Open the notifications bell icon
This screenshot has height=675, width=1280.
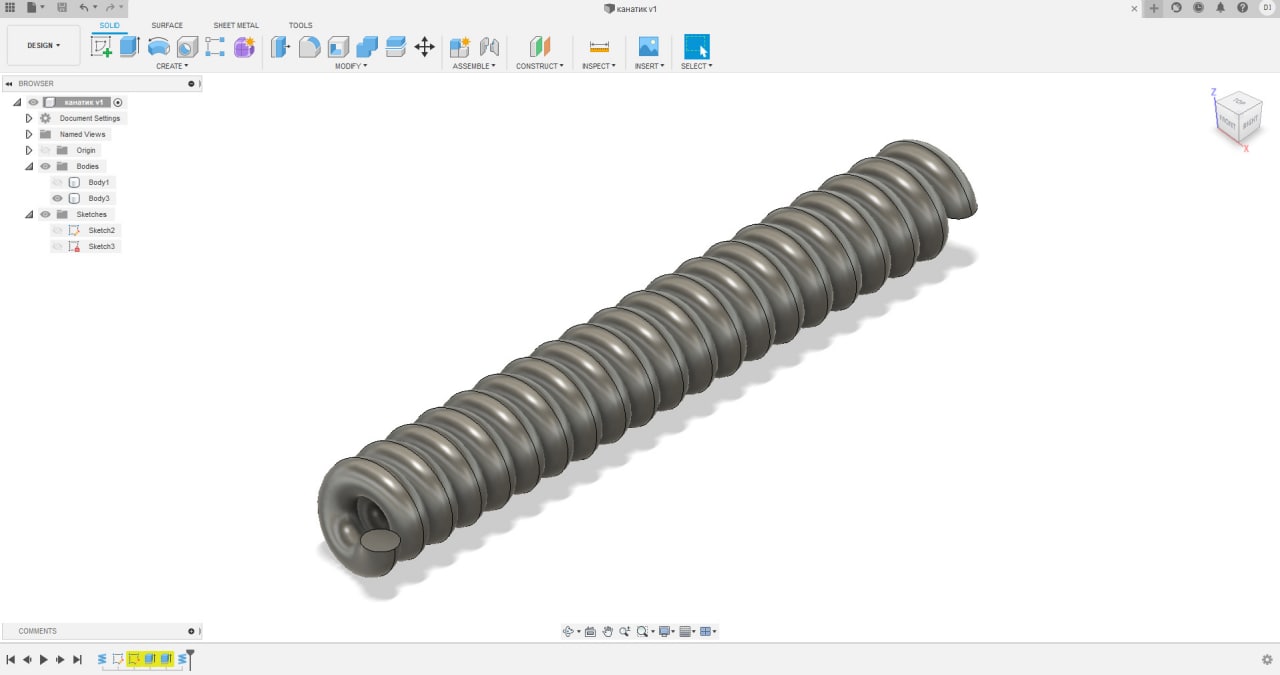tap(1220, 8)
